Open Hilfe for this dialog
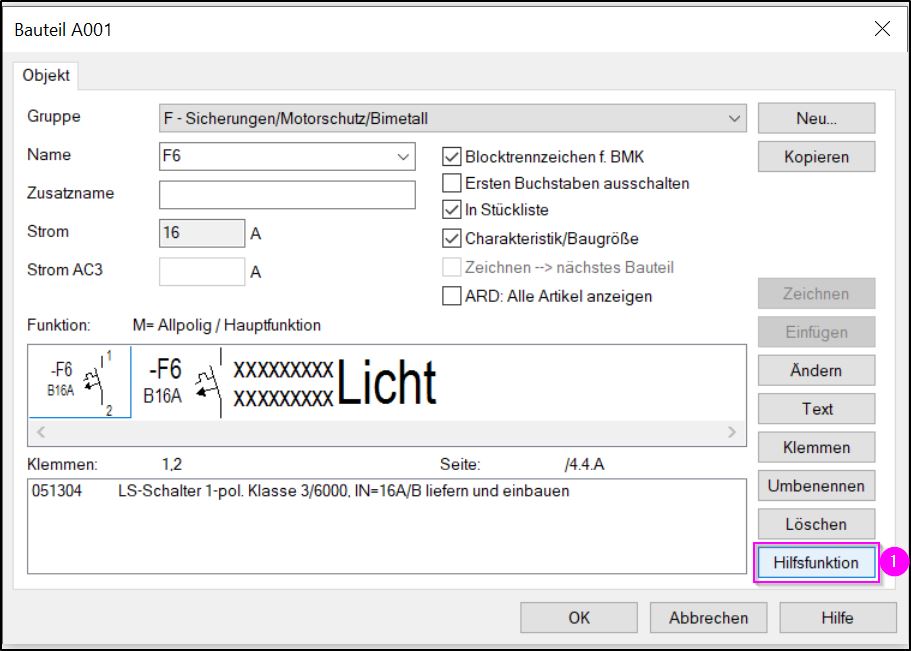This screenshot has height=651, width=911. (x=838, y=617)
